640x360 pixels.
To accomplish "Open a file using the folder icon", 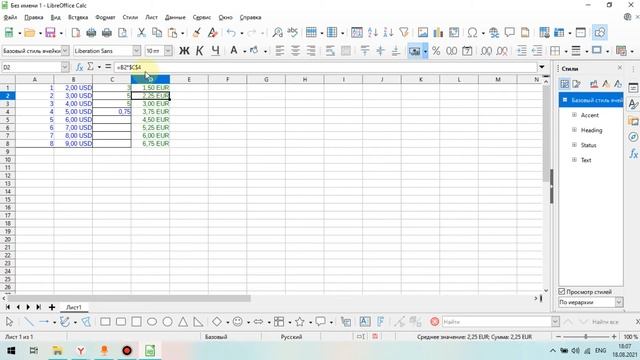I will coord(29,33).
